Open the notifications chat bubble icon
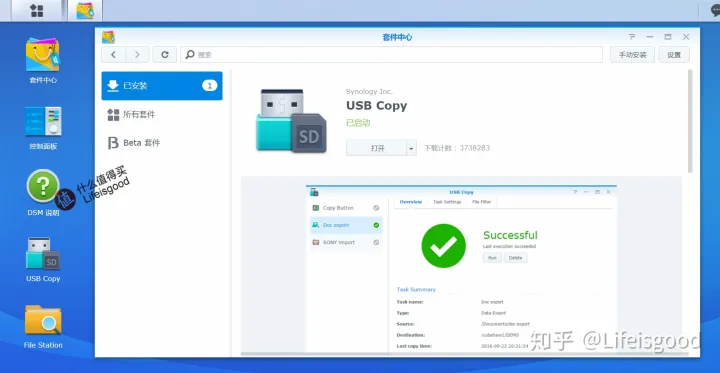This screenshot has height=373, width=720. coord(714,11)
